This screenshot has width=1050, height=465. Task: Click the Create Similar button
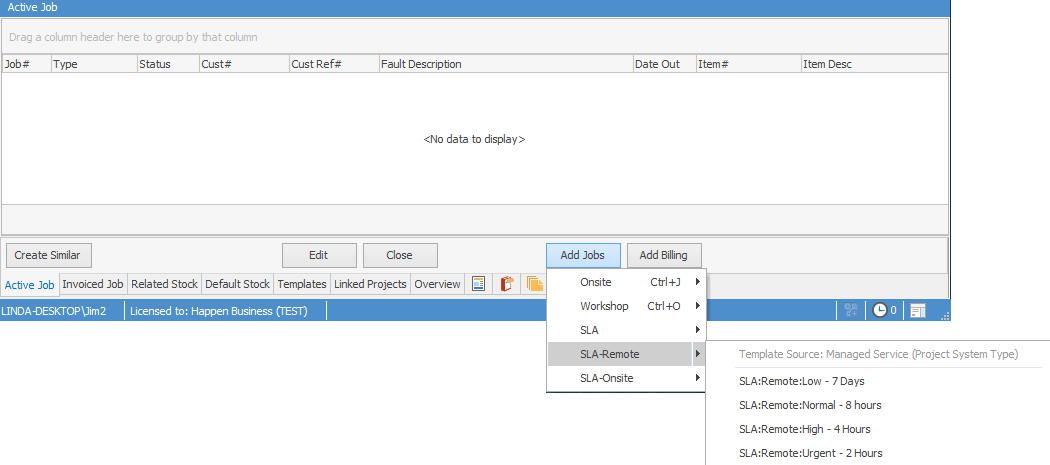tap(48, 255)
